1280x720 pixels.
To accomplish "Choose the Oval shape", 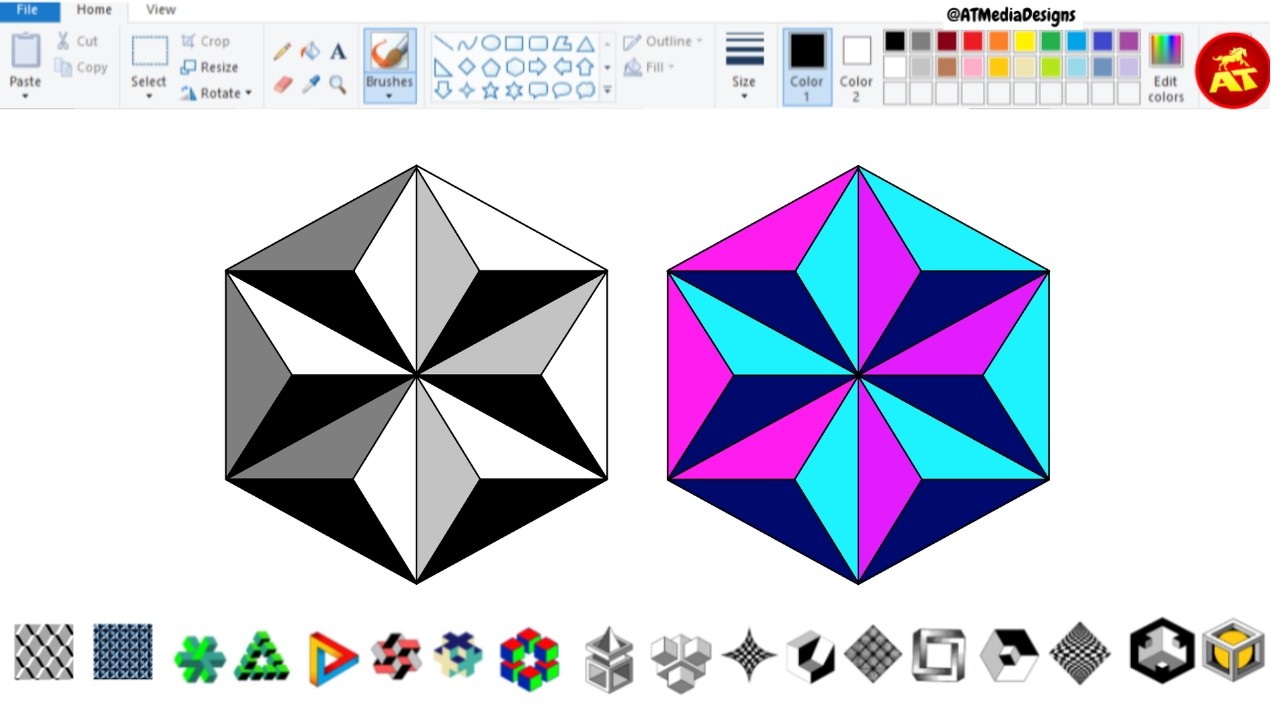I will 491,44.
